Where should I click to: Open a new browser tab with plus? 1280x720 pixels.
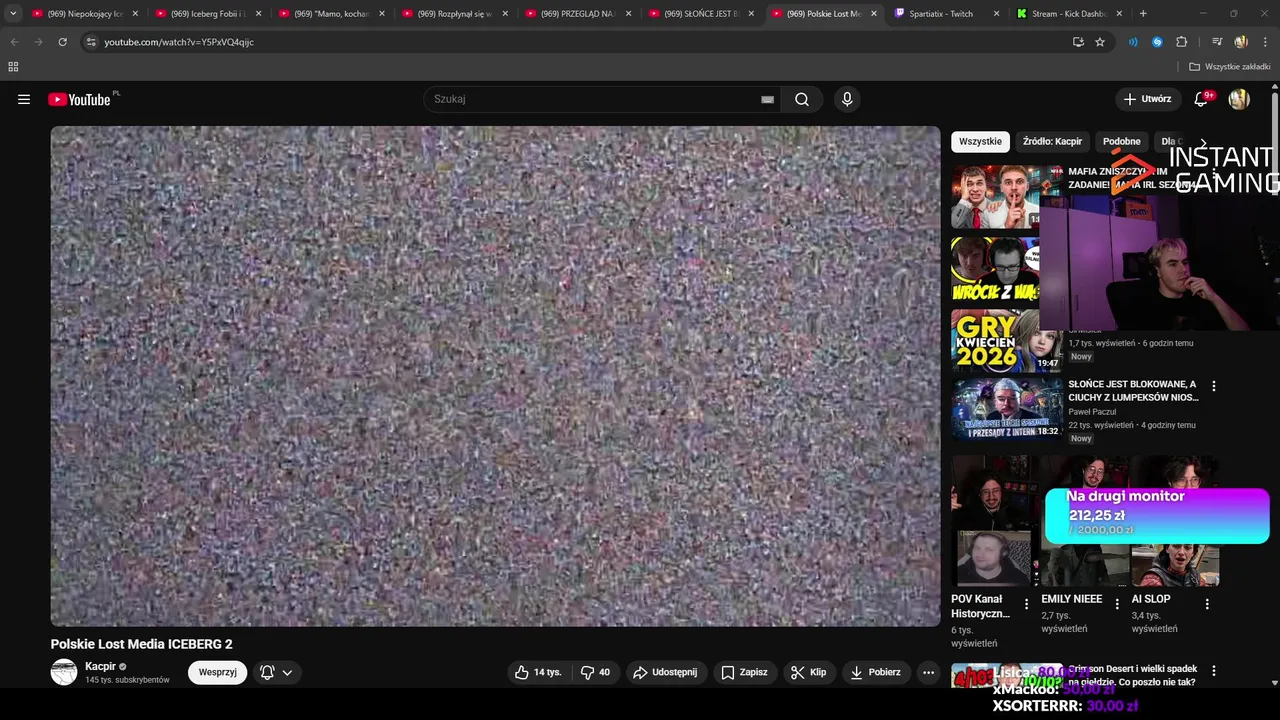1143,14
